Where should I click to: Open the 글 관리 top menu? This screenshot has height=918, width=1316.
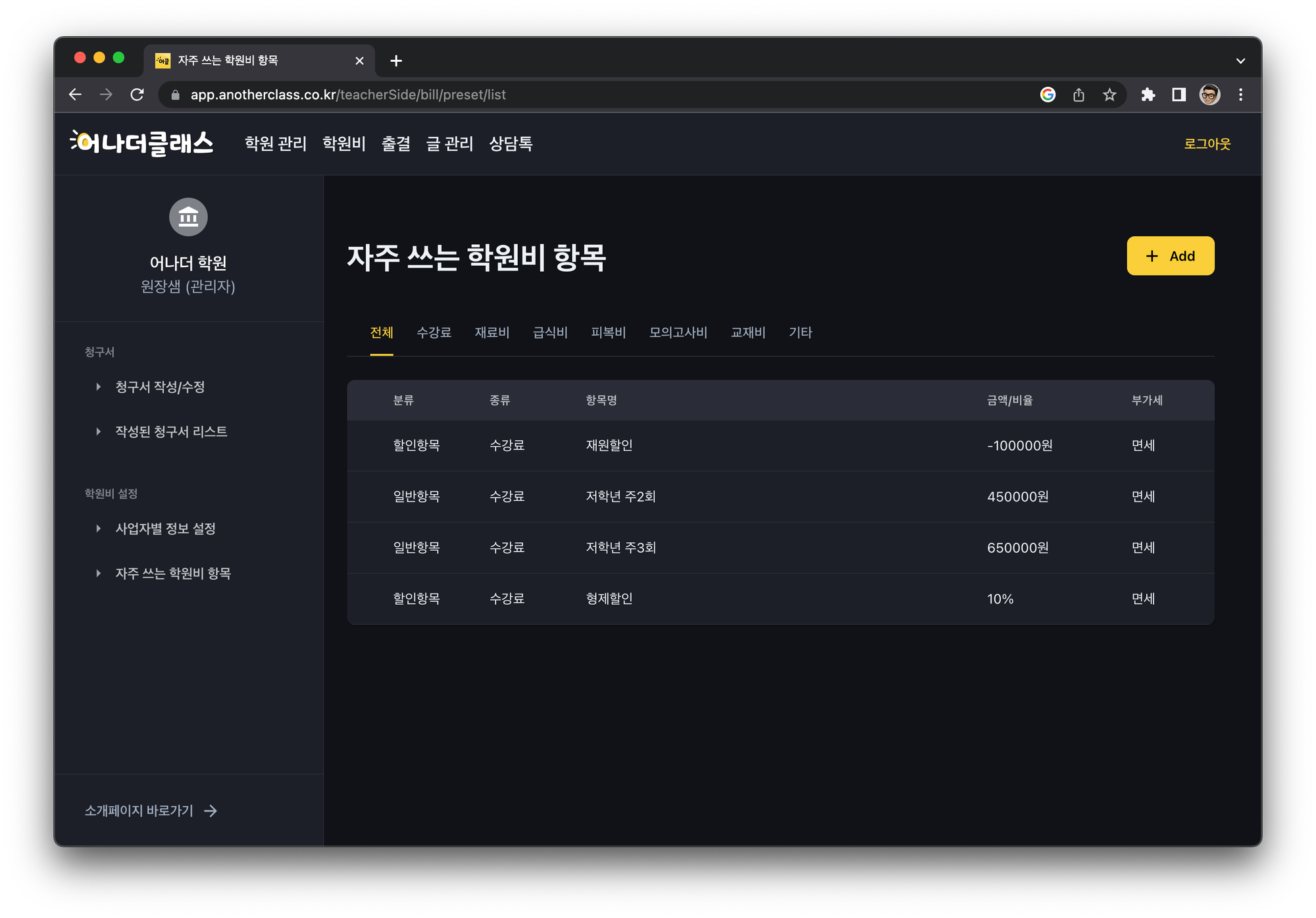(450, 143)
